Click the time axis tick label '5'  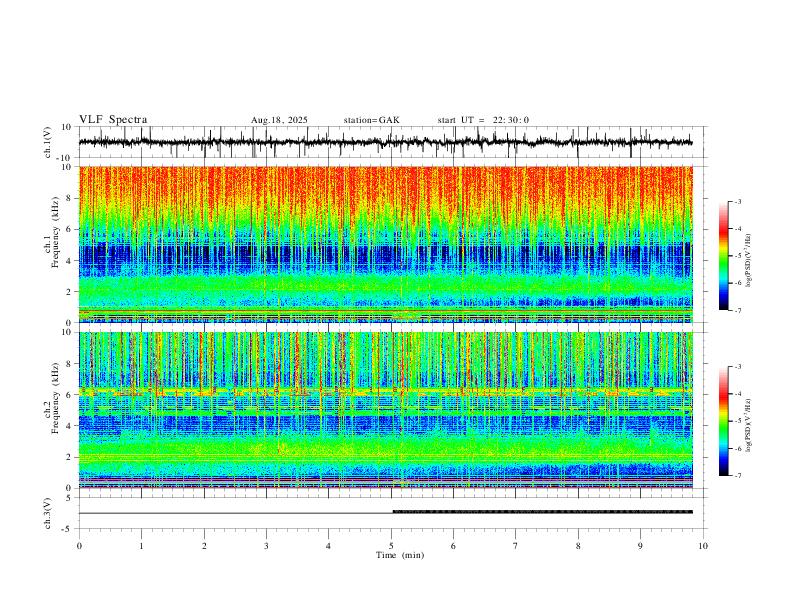[x=391, y=546]
